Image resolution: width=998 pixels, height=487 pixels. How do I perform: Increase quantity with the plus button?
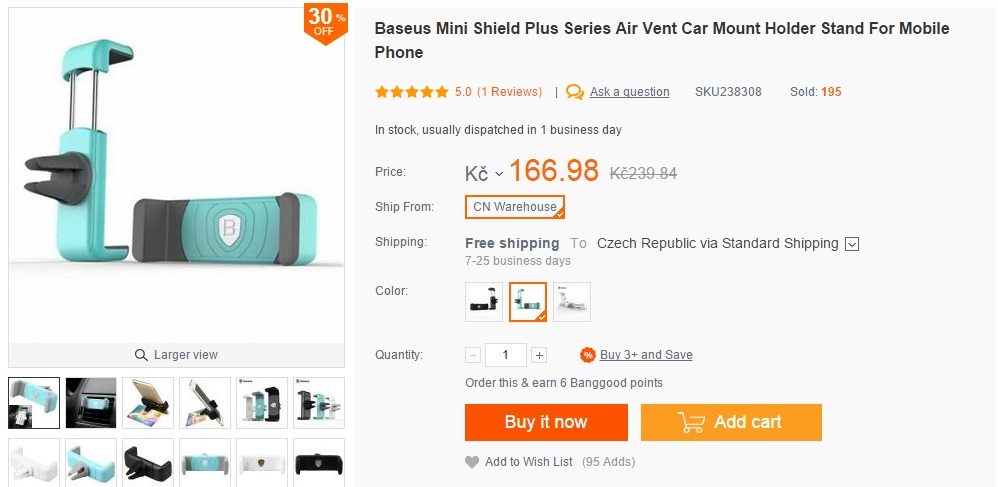[x=539, y=355]
